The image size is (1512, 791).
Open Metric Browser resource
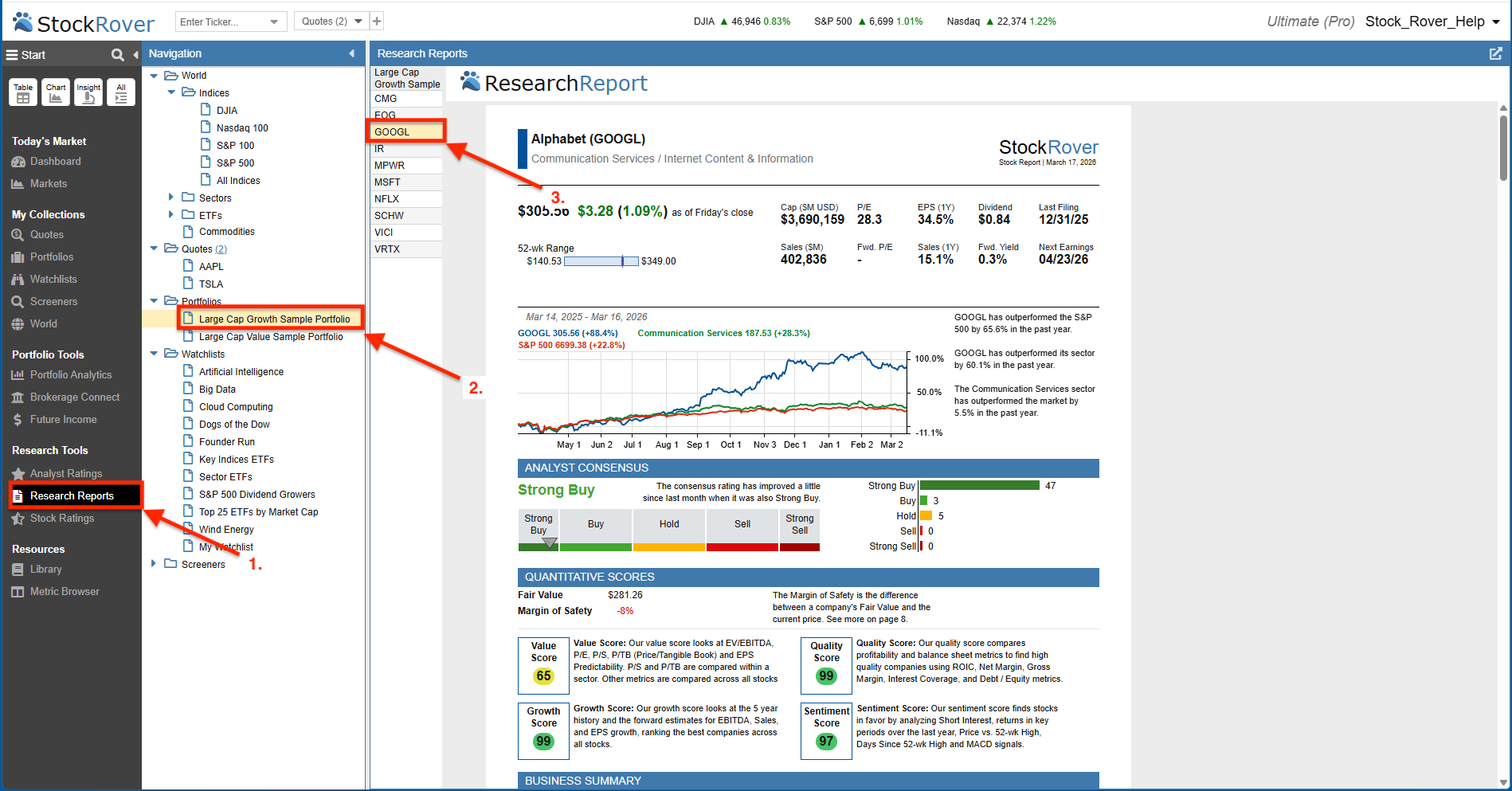click(x=65, y=592)
